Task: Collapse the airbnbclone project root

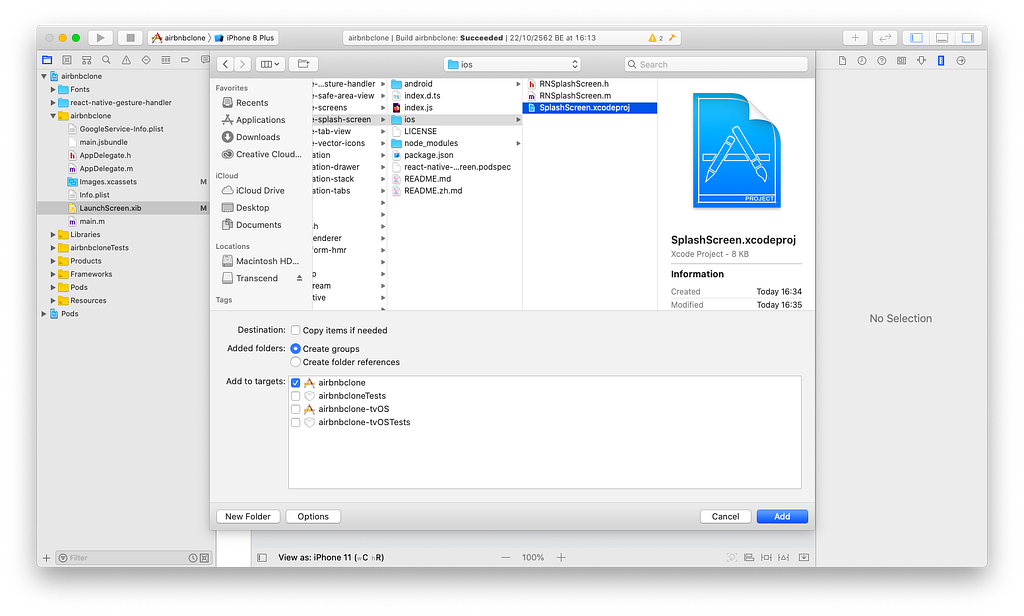Action: click(44, 76)
